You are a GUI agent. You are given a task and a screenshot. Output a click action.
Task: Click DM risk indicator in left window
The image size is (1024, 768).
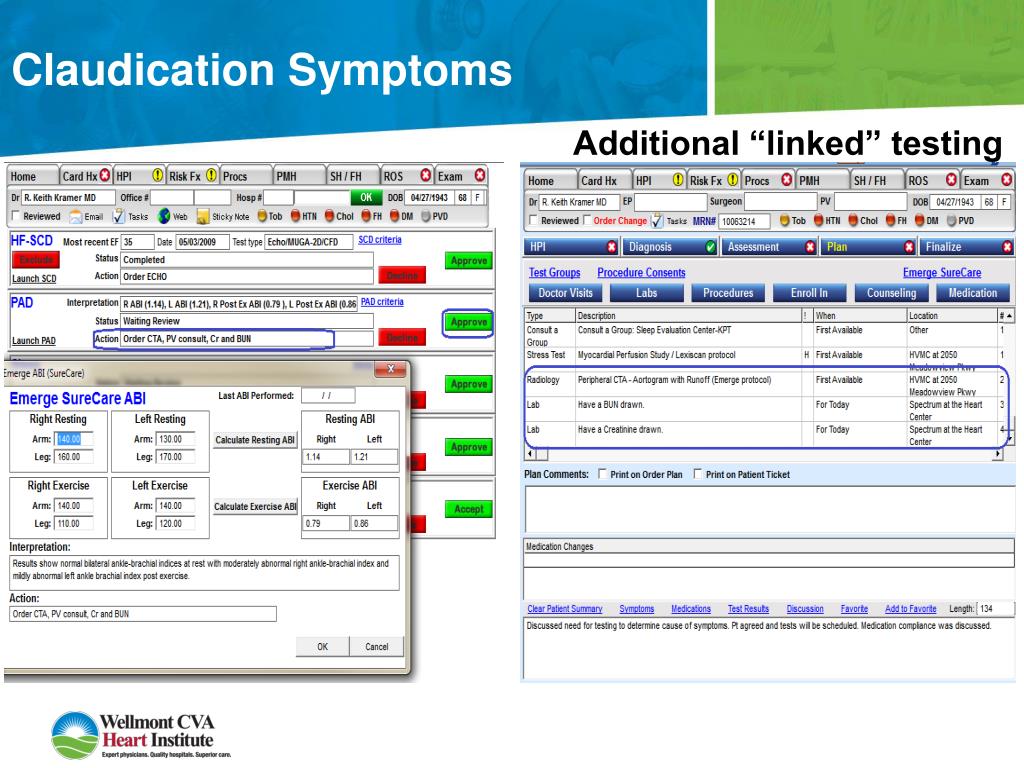click(394, 216)
